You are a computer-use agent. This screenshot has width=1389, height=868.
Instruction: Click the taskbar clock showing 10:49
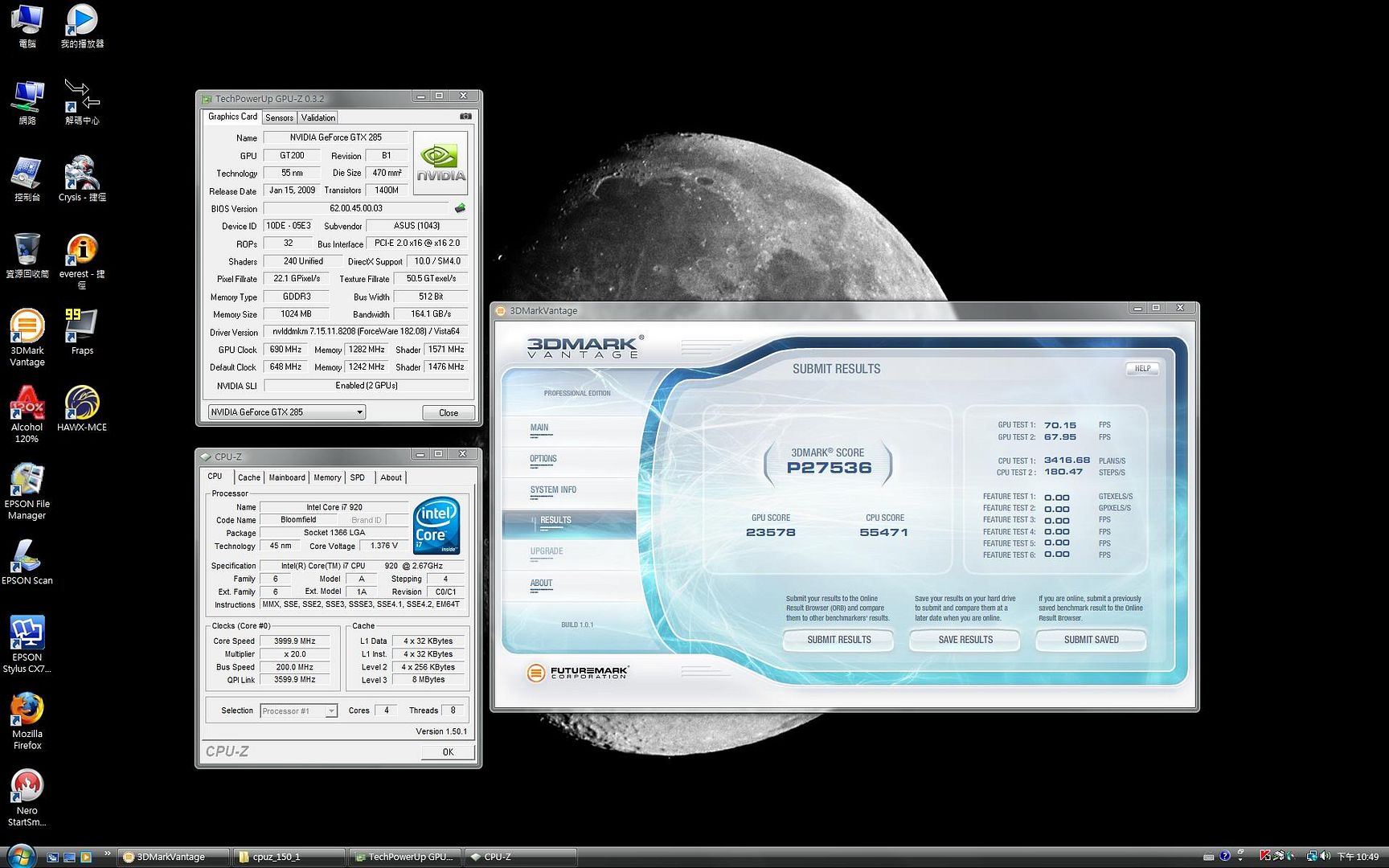coord(1358,857)
